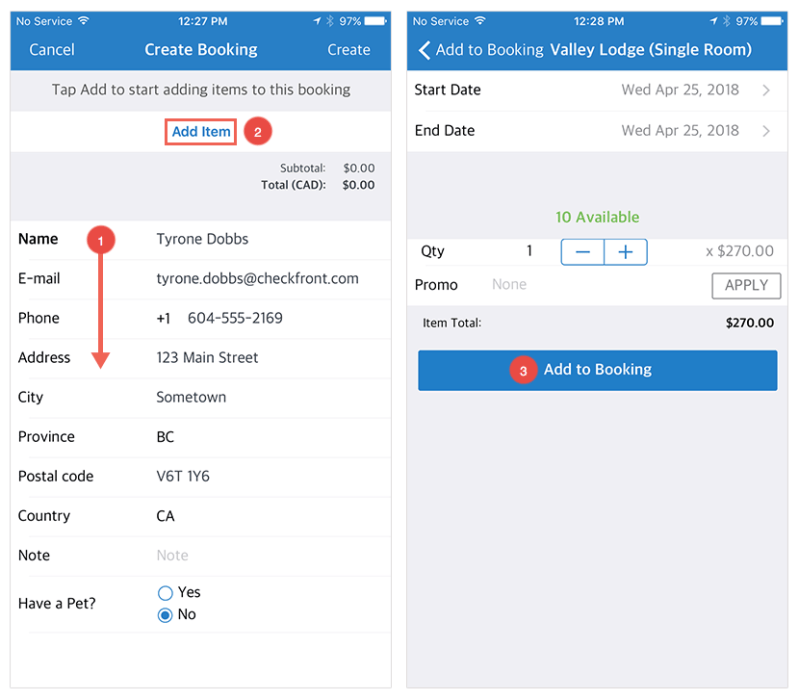799x700 pixels.
Task: Tap the Add Item link
Action: [x=201, y=131]
